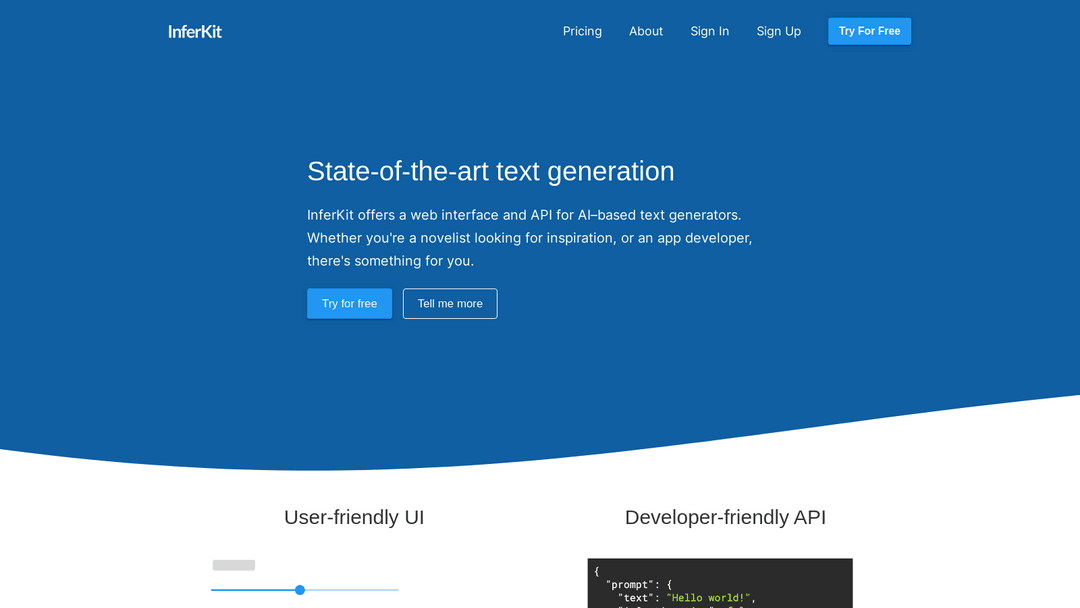Image resolution: width=1080 pixels, height=608 pixels.
Task: Open the Pricing page
Action: [582, 31]
